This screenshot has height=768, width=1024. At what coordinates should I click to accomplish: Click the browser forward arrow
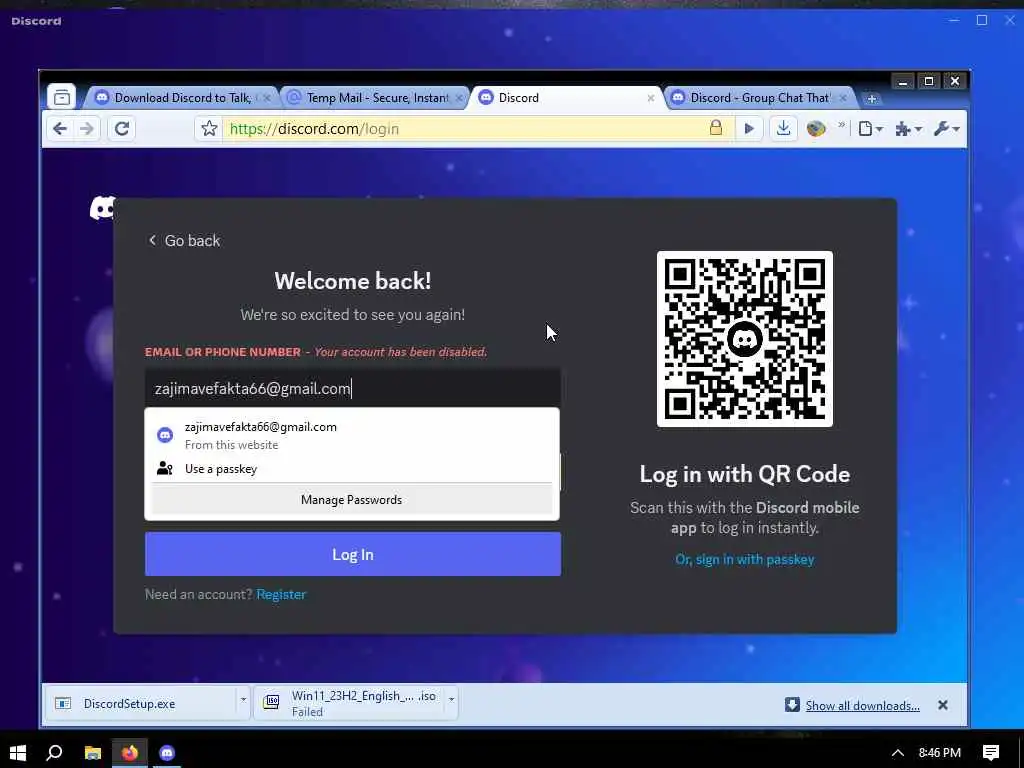(87, 129)
